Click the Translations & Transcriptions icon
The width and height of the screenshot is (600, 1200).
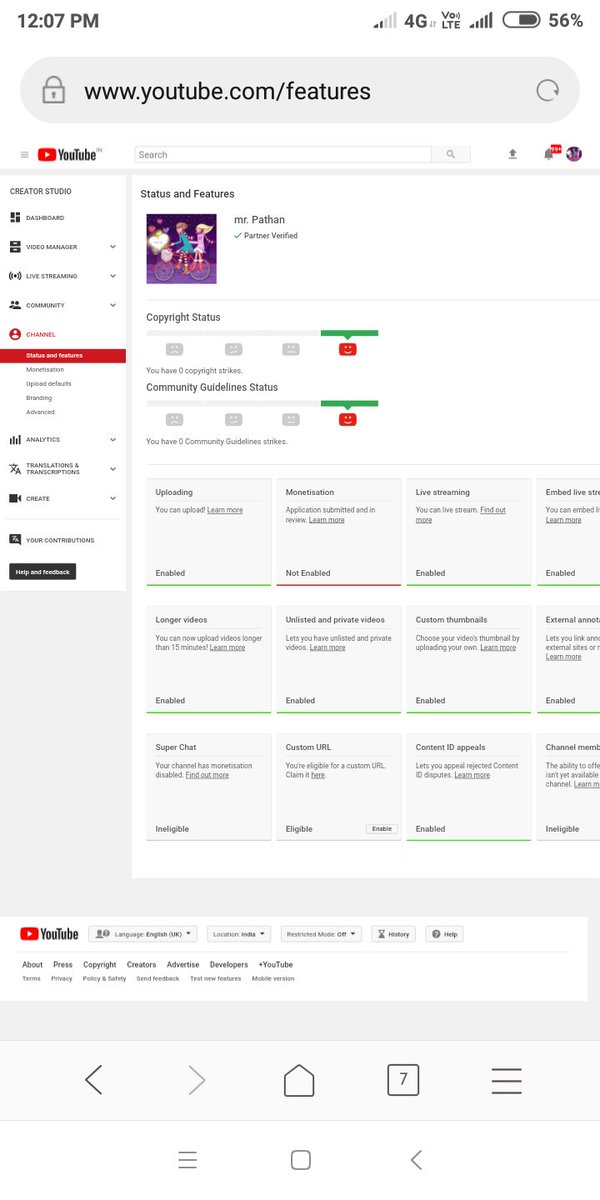(15, 468)
